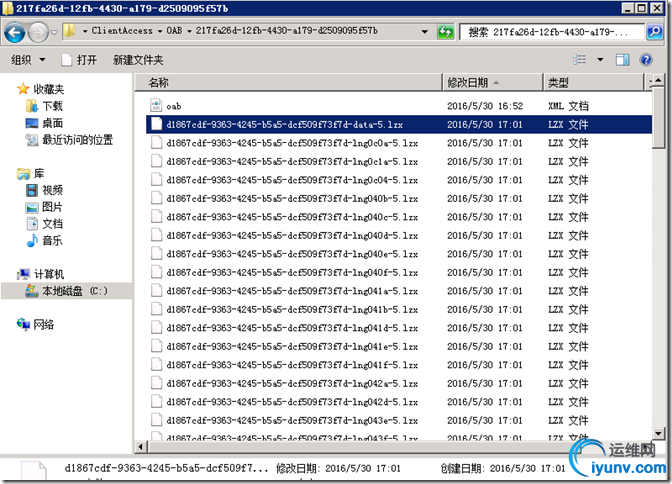
Task: Click the search magnifier icon
Action: click(x=654, y=32)
